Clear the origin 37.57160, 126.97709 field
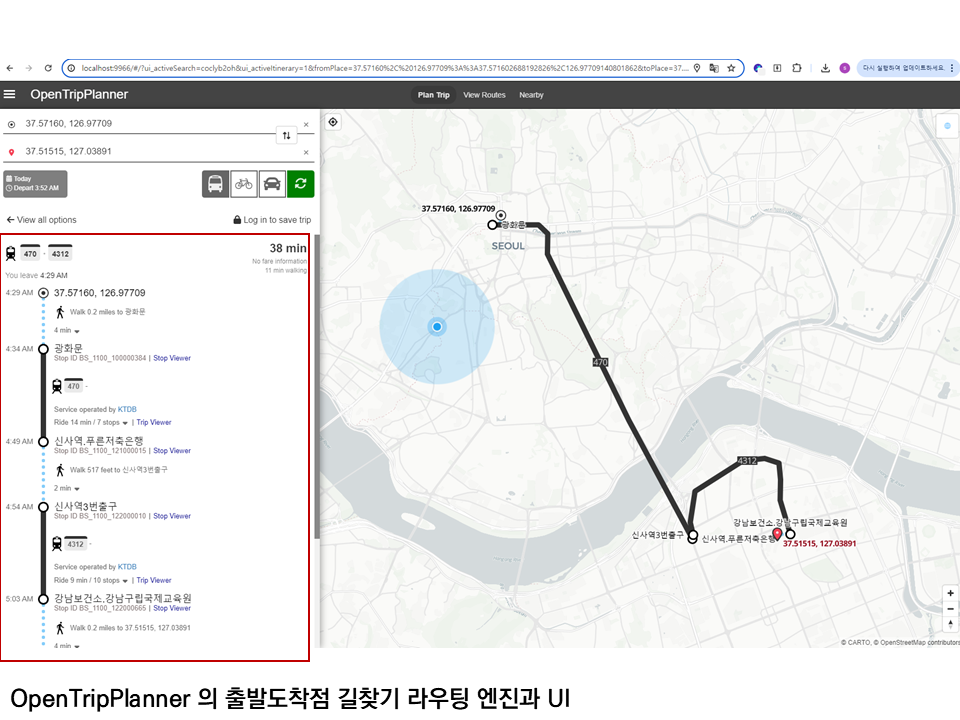This screenshot has height=720, width=960. click(306, 124)
